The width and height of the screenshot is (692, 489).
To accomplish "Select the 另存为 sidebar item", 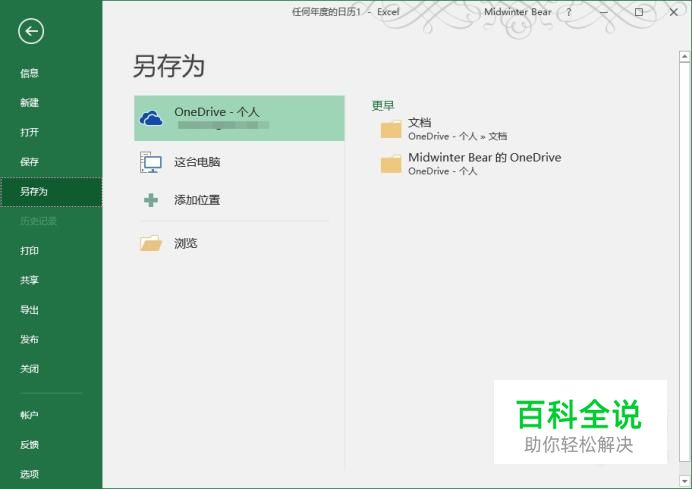I will [x=51, y=192].
